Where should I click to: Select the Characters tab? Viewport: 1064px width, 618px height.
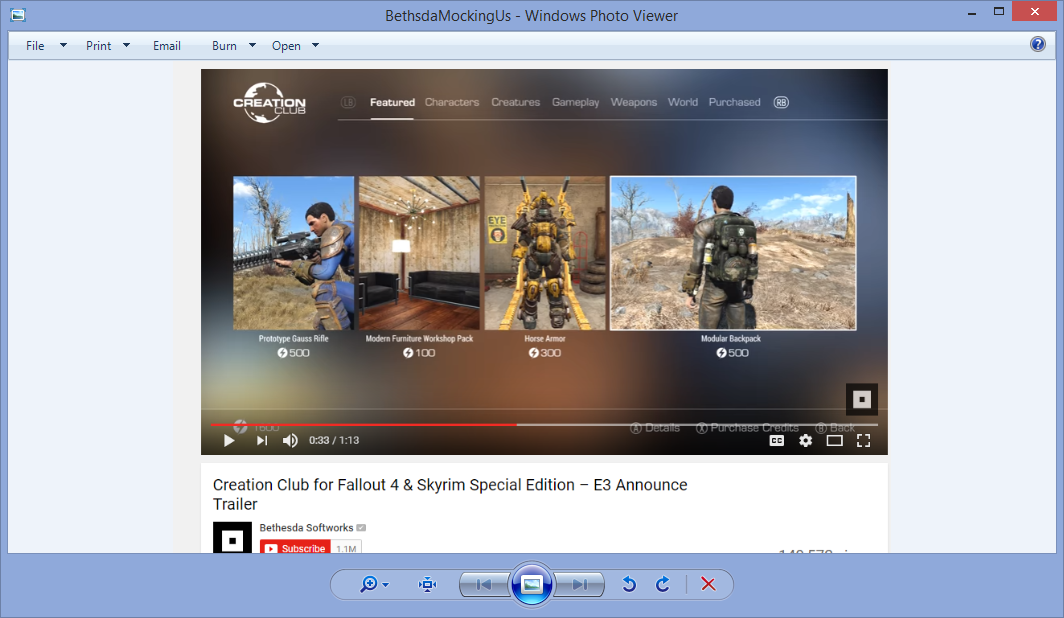coord(452,102)
